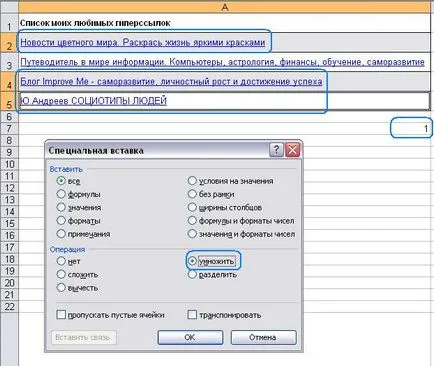This screenshot has height=366, width=434.
Task: Select row 4 header
Action: point(9,81)
